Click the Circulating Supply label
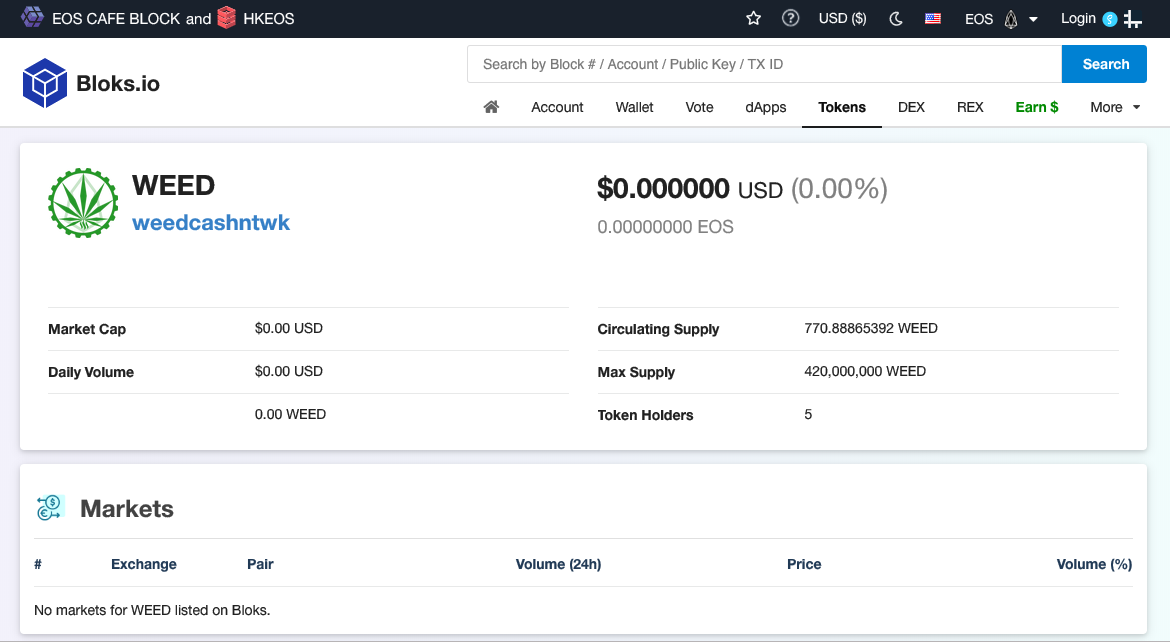Viewport: 1170px width, 643px height. coord(658,329)
